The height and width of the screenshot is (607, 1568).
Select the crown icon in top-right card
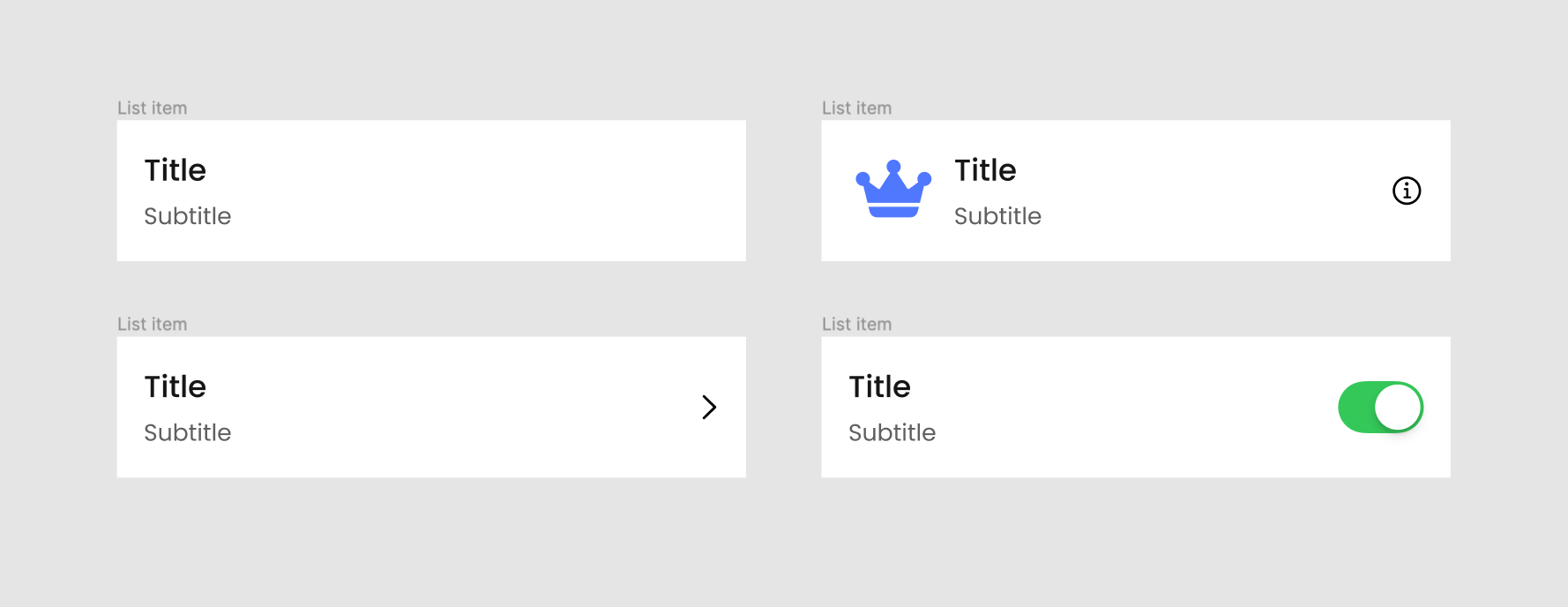(893, 188)
